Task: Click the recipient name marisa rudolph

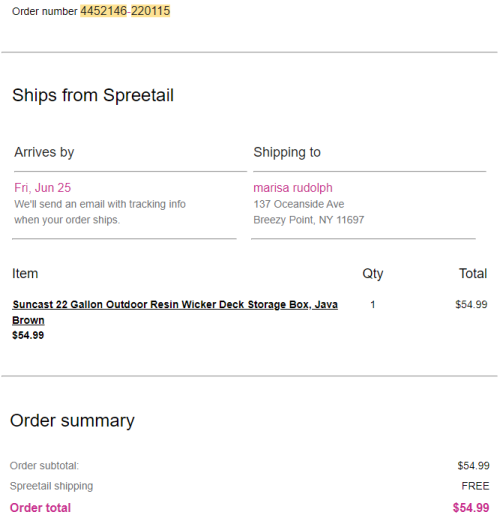Action: tap(293, 188)
